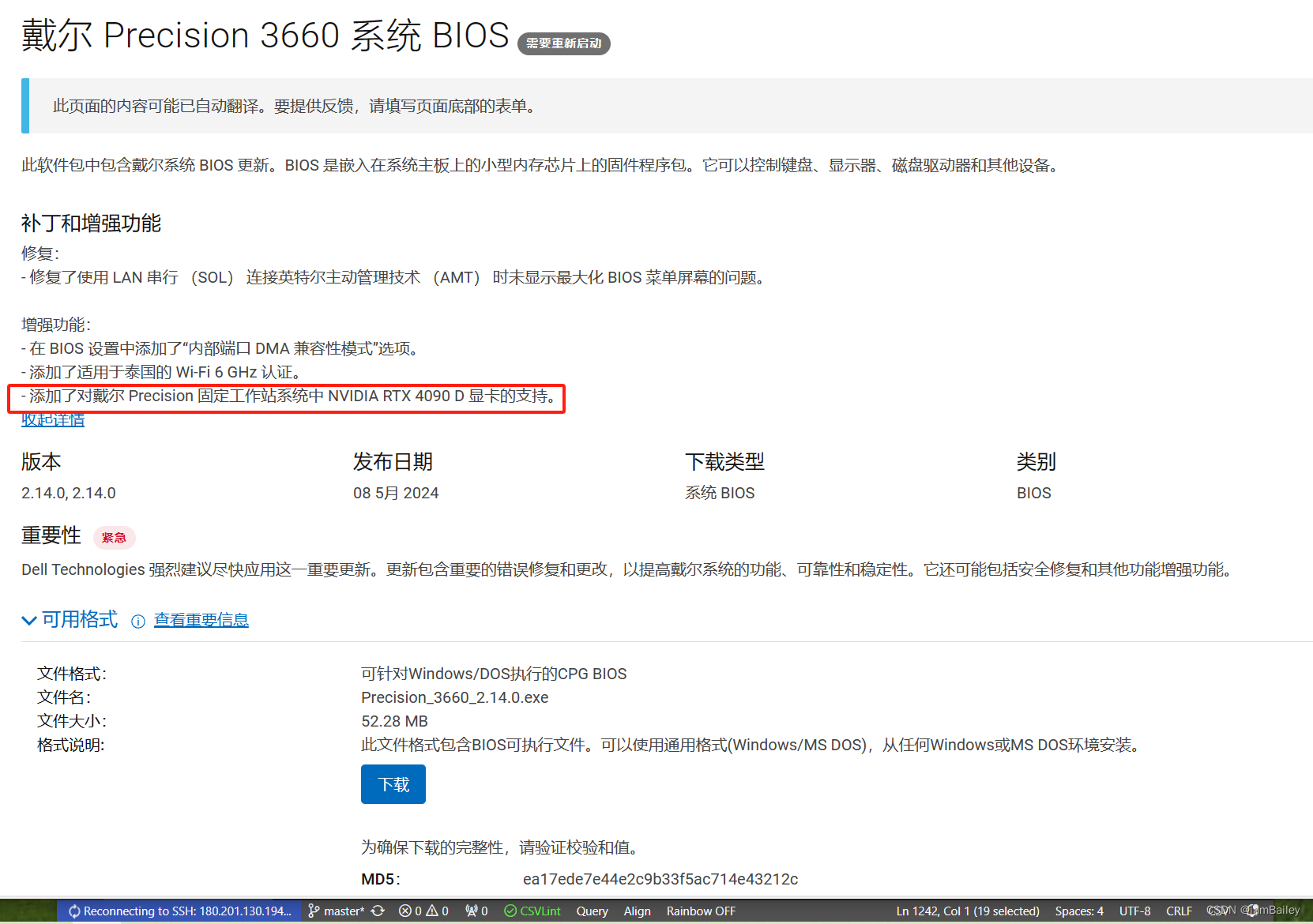Click the version text 2.14.0, 2.14.0
The height and width of the screenshot is (924, 1313).
(69, 493)
